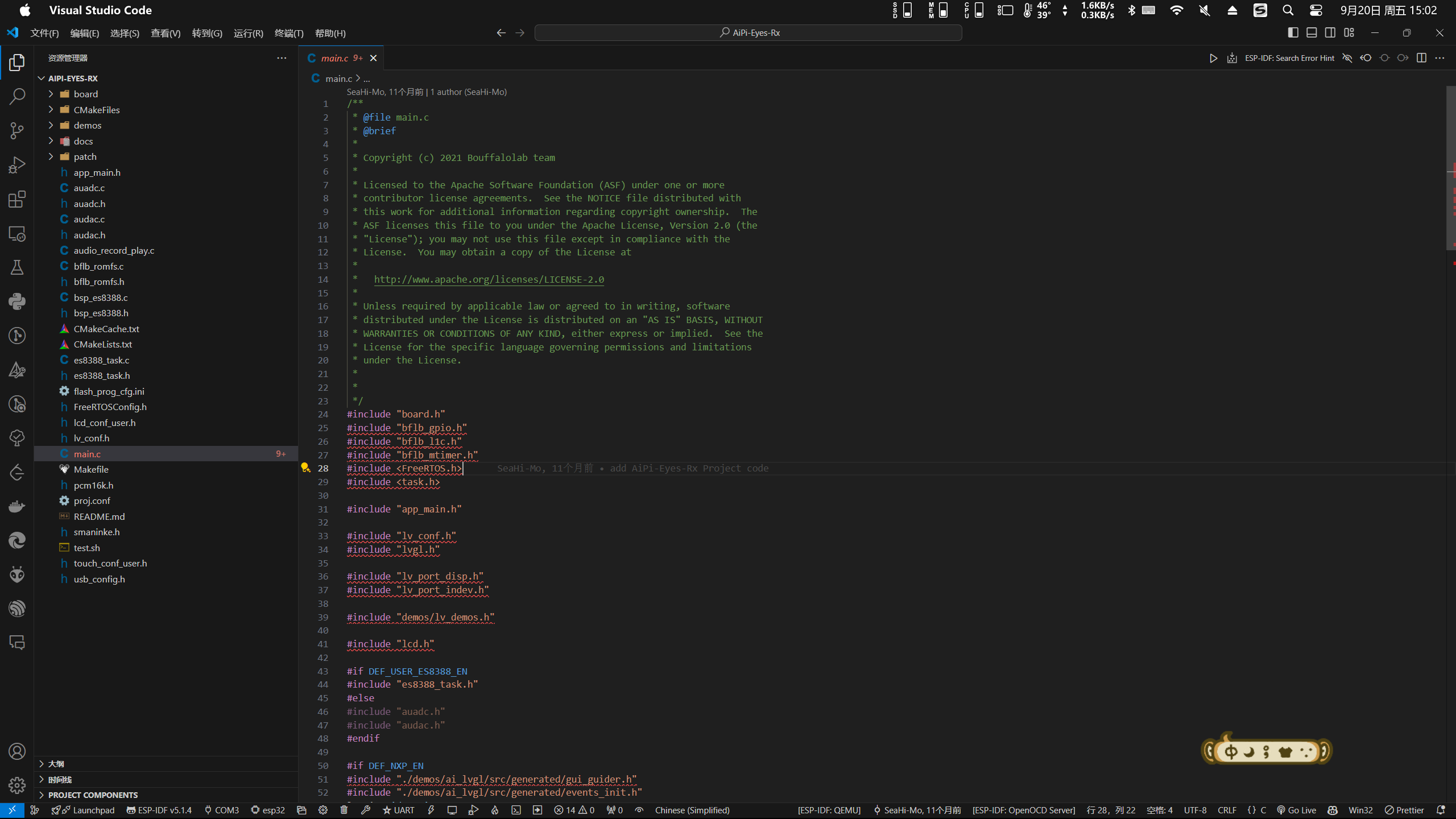Toggle macOS Control Center menu bar icon
Screen dimensions: 1456x819
click(x=1316, y=10)
